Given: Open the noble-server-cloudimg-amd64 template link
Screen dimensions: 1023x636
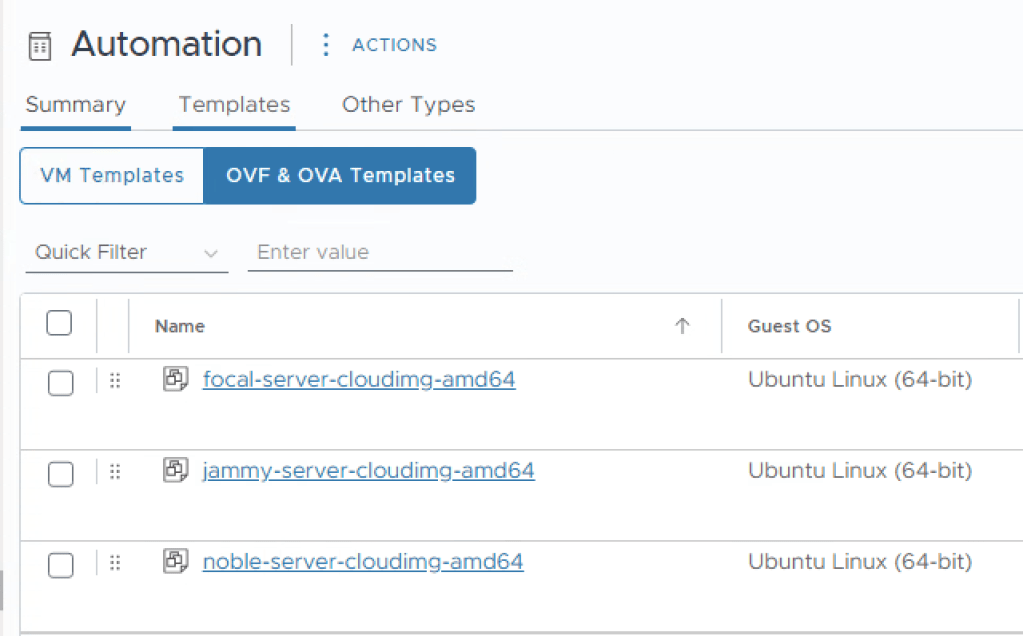Looking at the screenshot, I should [x=363, y=562].
